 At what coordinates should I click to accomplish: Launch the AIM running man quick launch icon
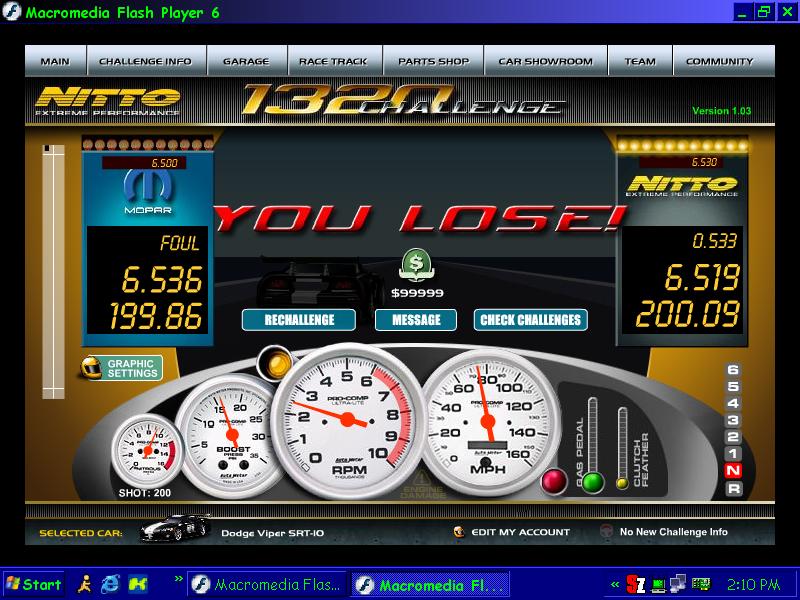85,584
